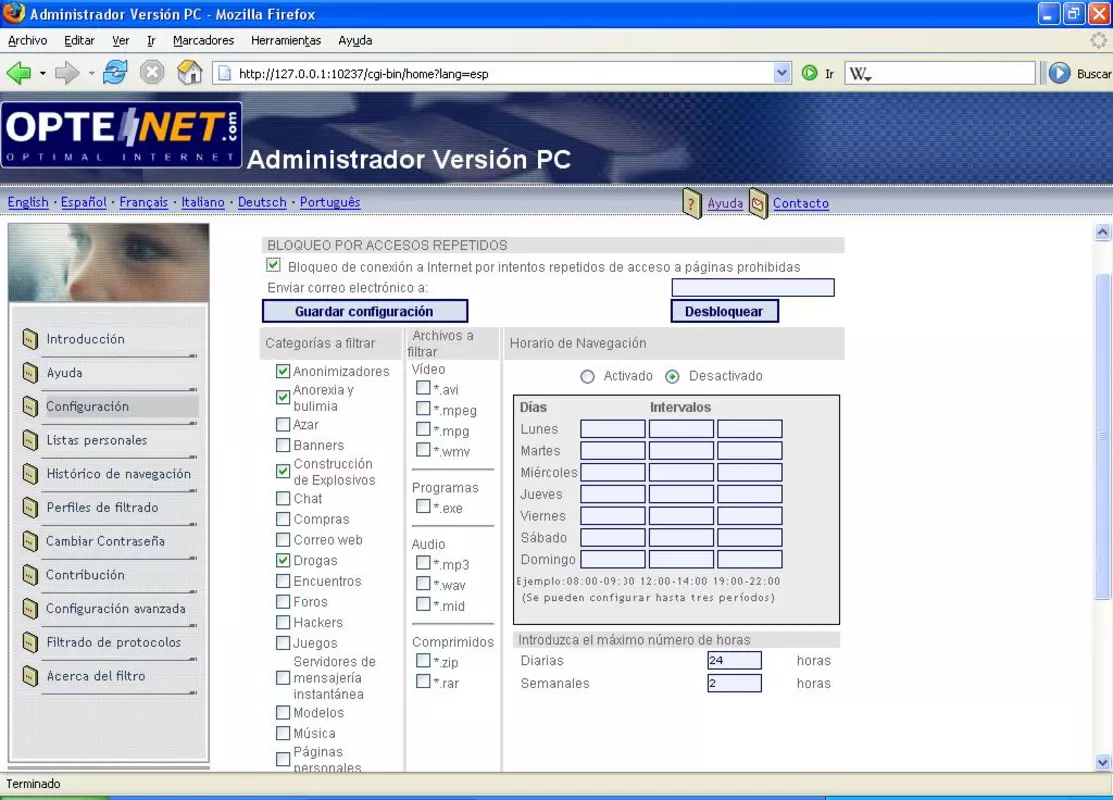Reload the page with the Refresh icon
1113x800 pixels.
click(x=115, y=72)
